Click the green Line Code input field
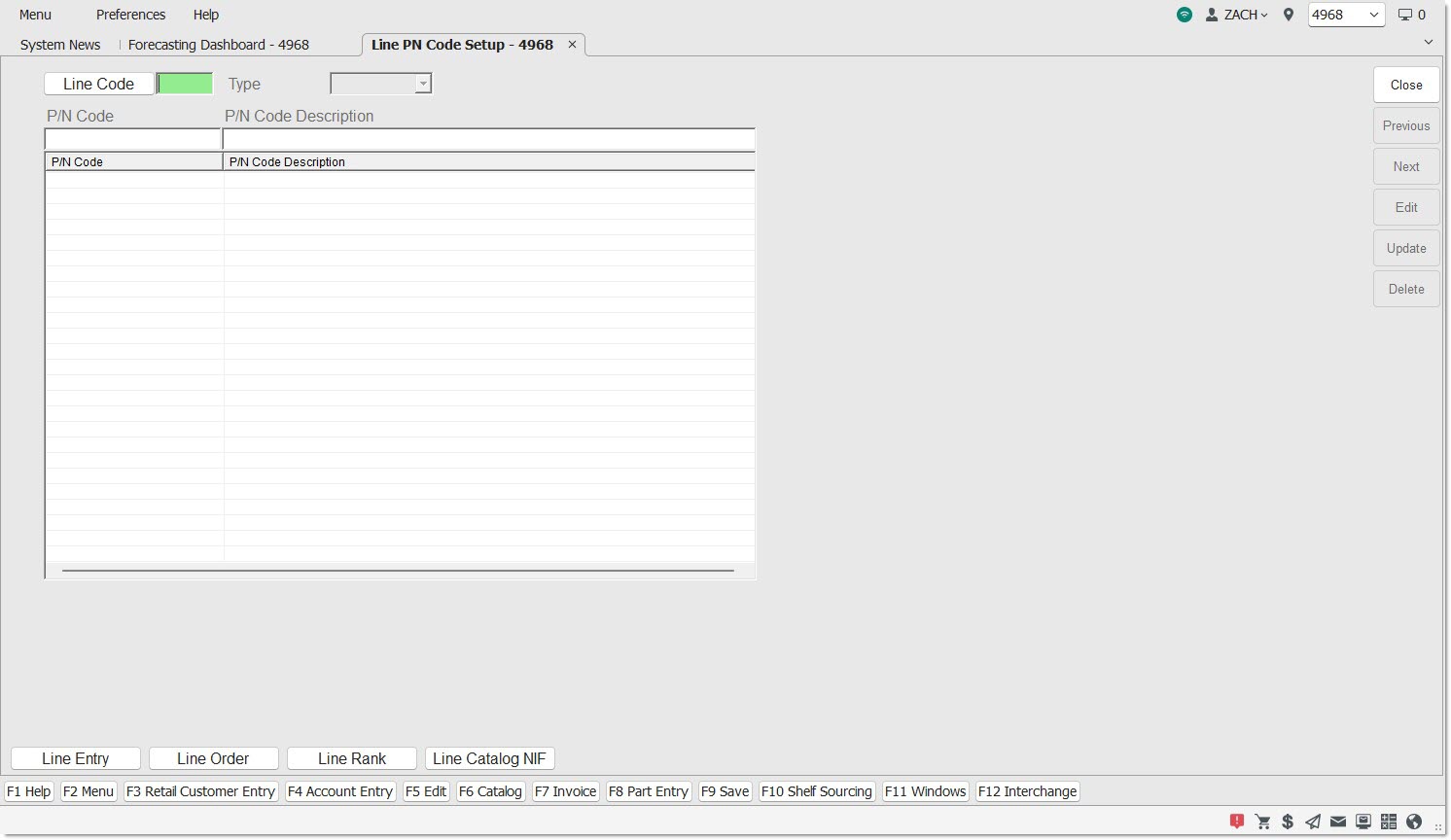 (x=185, y=84)
